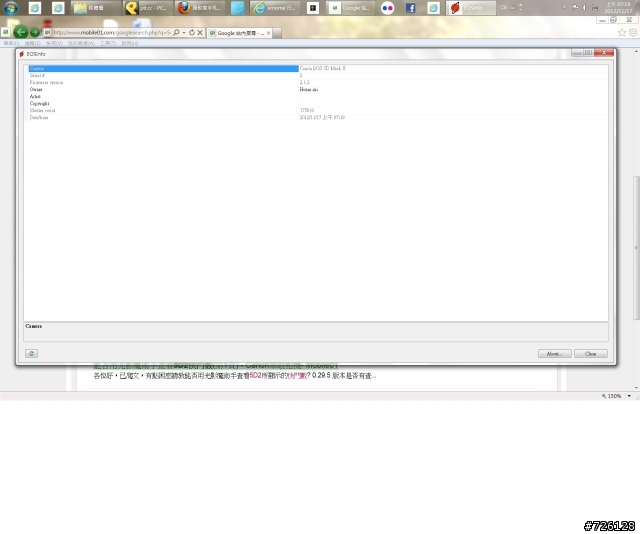This screenshot has width=640, height=534.
Task: Open the address bar dropdown arrow
Action: coord(184,33)
